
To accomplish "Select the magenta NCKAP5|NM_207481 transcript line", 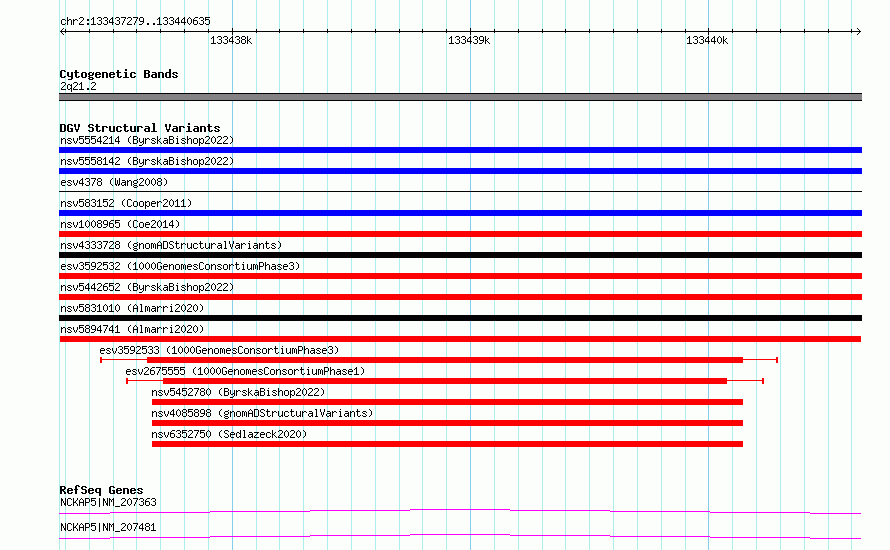I will [460, 536].
